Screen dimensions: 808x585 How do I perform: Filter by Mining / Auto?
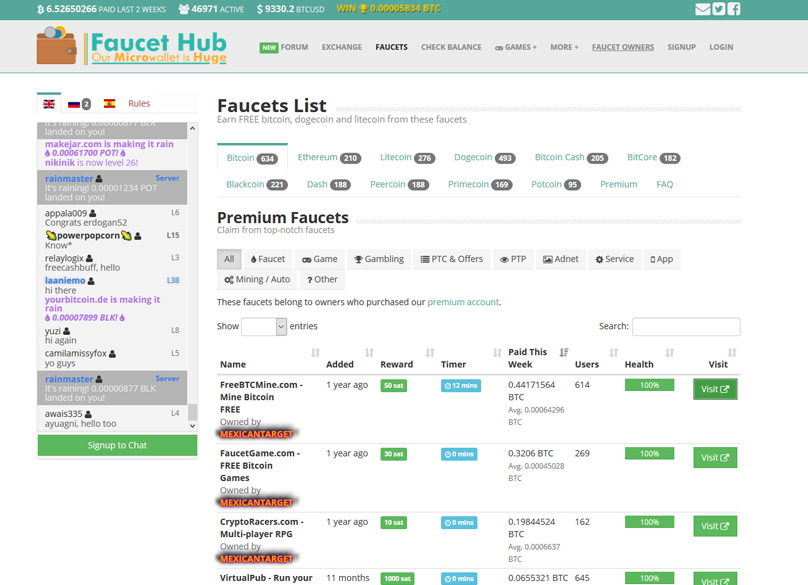(x=257, y=279)
